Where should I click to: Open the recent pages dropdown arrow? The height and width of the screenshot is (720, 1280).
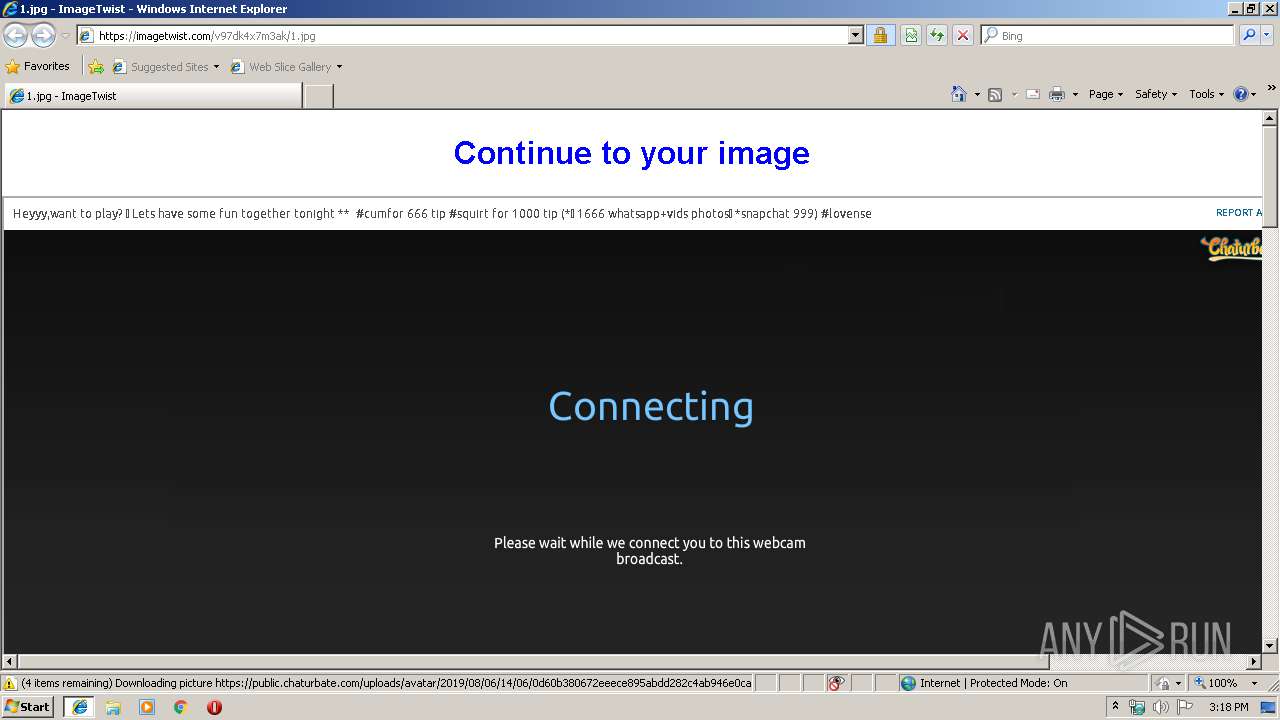point(65,36)
